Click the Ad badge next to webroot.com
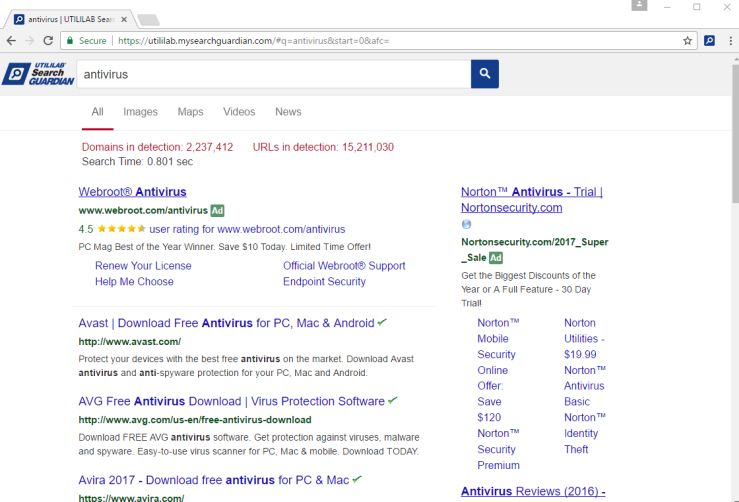This screenshot has height=502, width=739. (x=217, y=210)
